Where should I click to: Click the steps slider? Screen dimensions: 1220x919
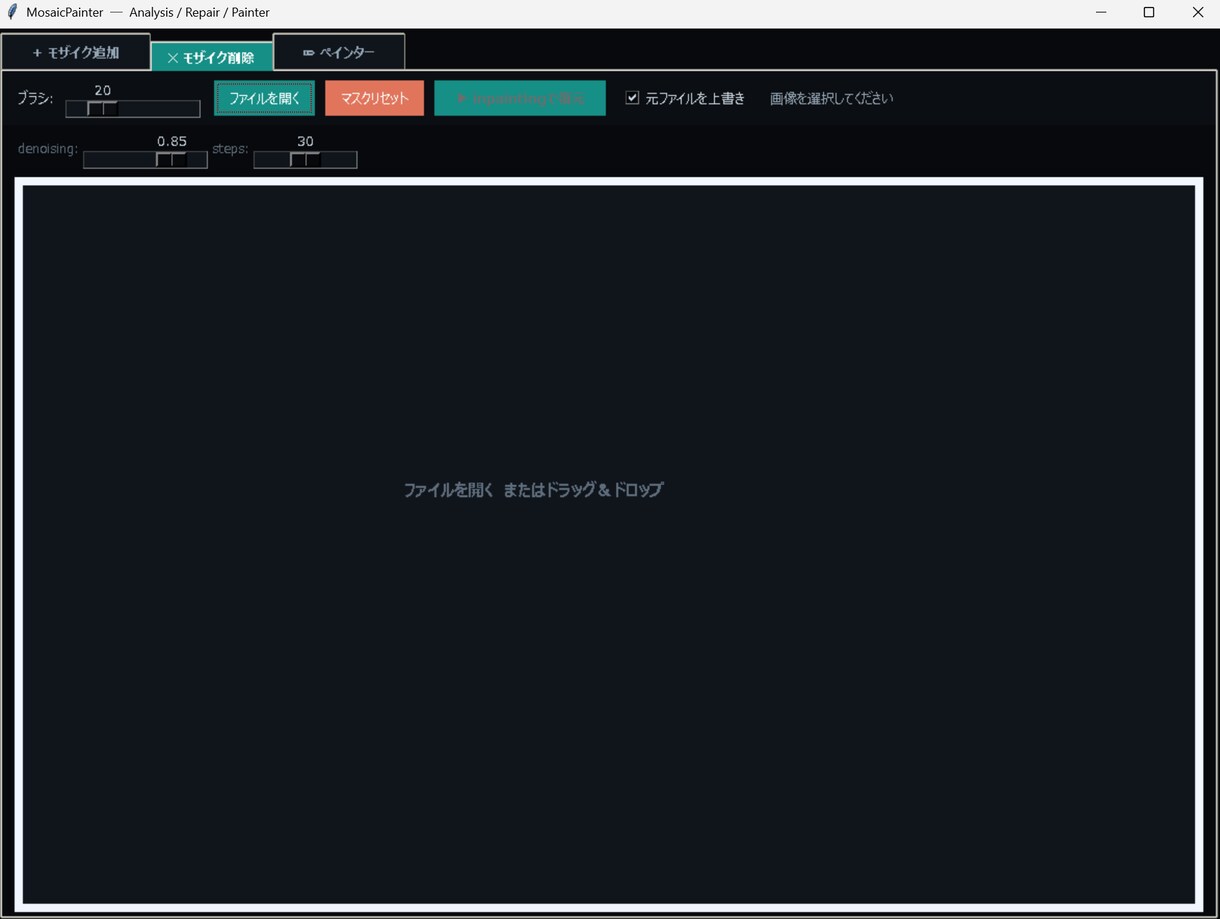(x=305, y=160)
